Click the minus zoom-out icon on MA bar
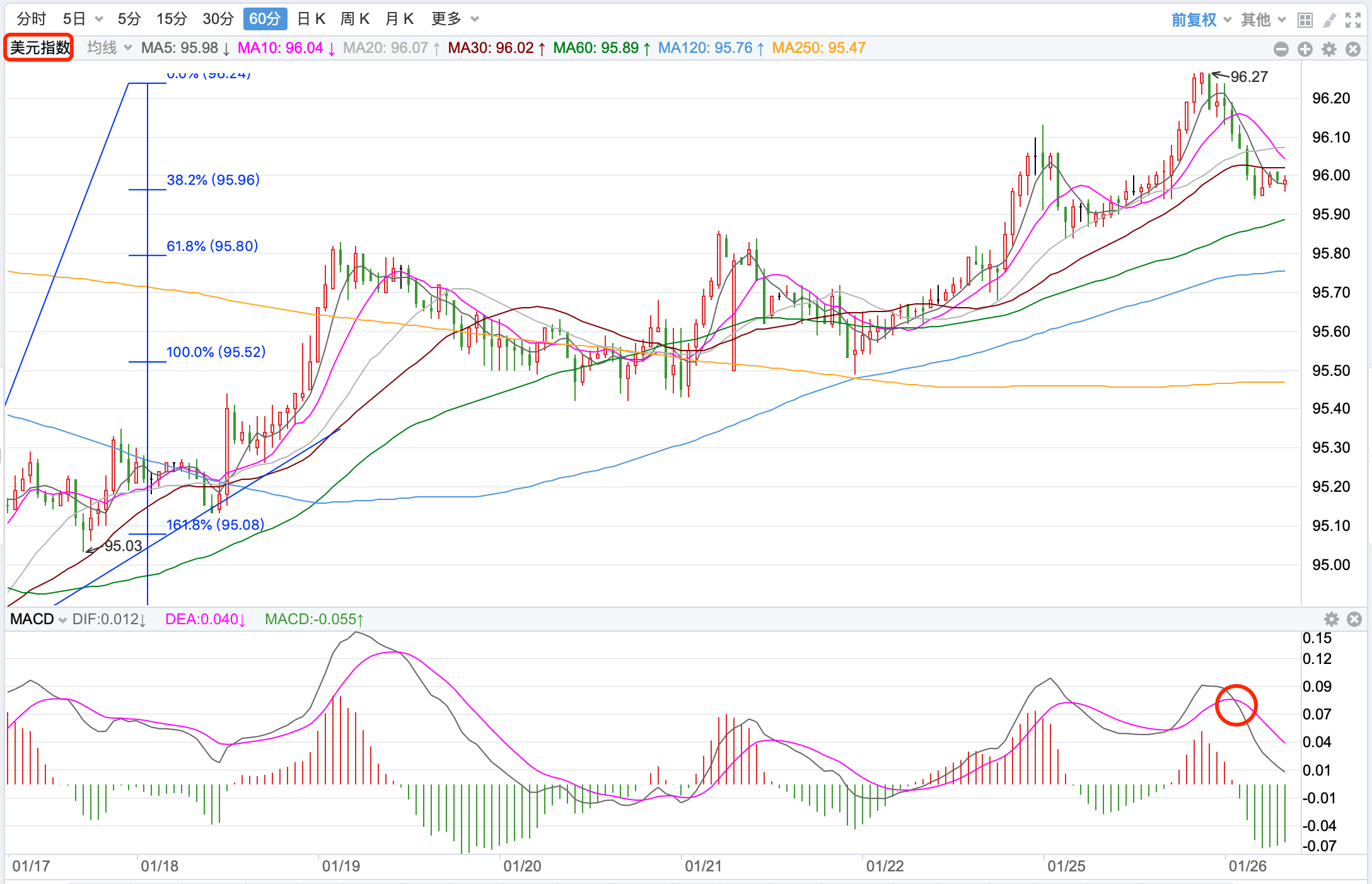1372x884 pixels. click(x=1281, y=49)
